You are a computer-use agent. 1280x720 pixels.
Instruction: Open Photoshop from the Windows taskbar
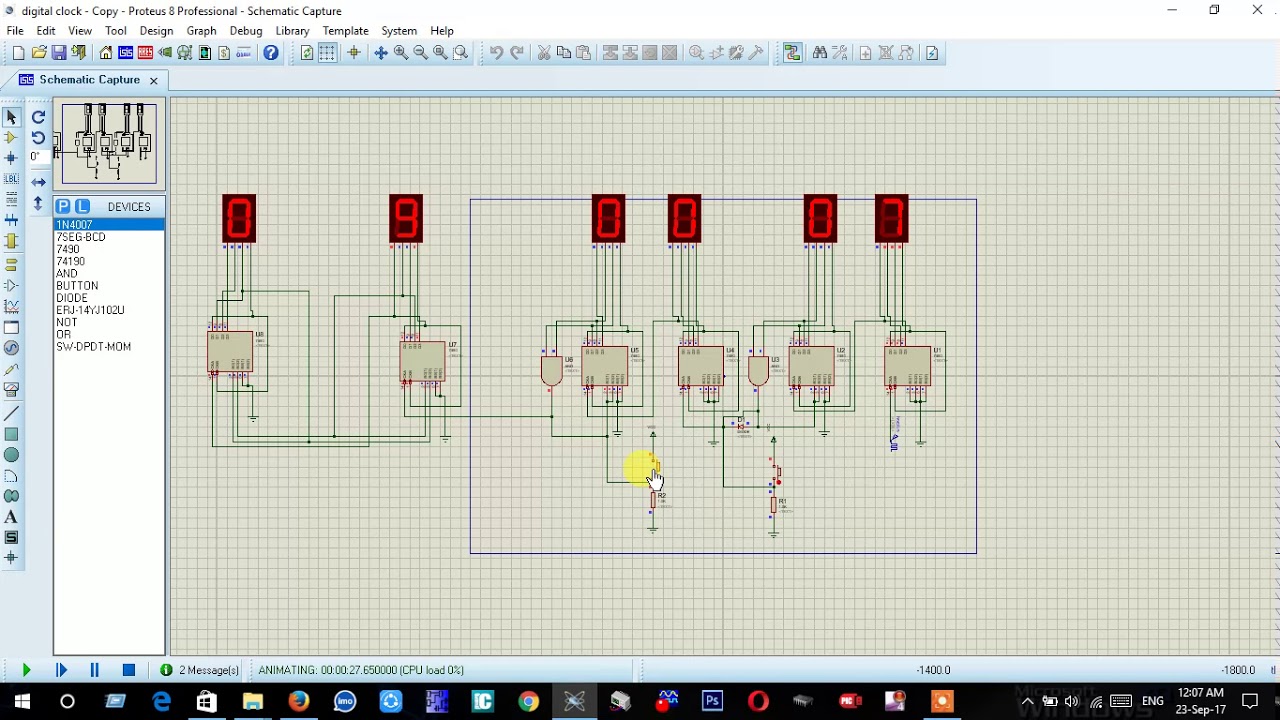[x=712, y=701]
